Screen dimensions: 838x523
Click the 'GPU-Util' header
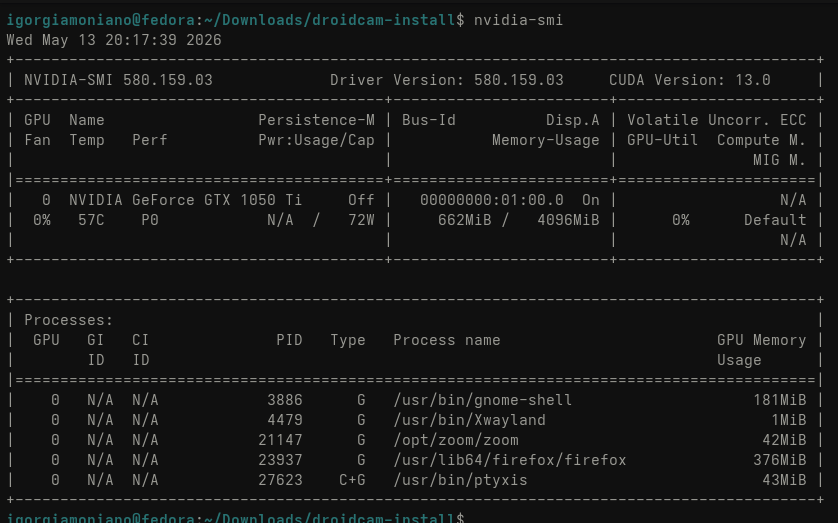pos(663,140)
